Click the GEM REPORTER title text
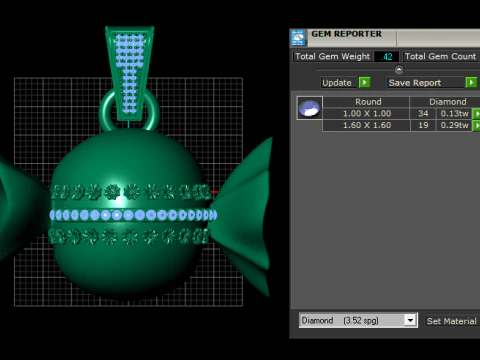The image size is (480, 360). coord(347,34)
